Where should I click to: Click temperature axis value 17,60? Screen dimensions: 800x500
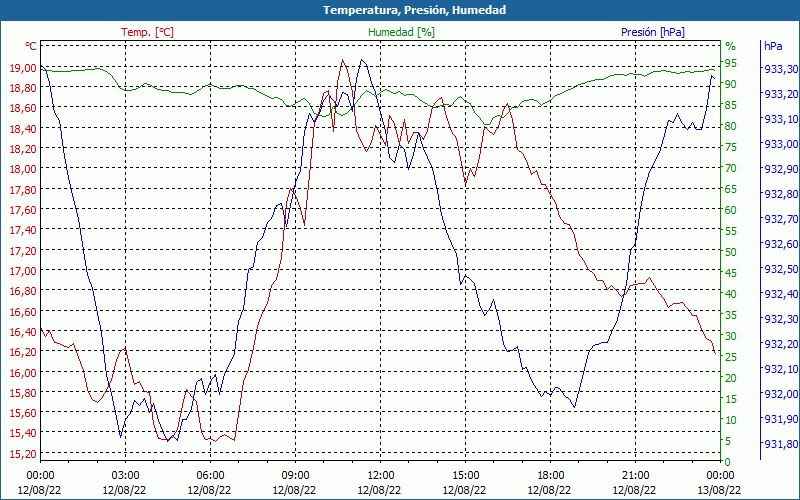tap(23, 210)
